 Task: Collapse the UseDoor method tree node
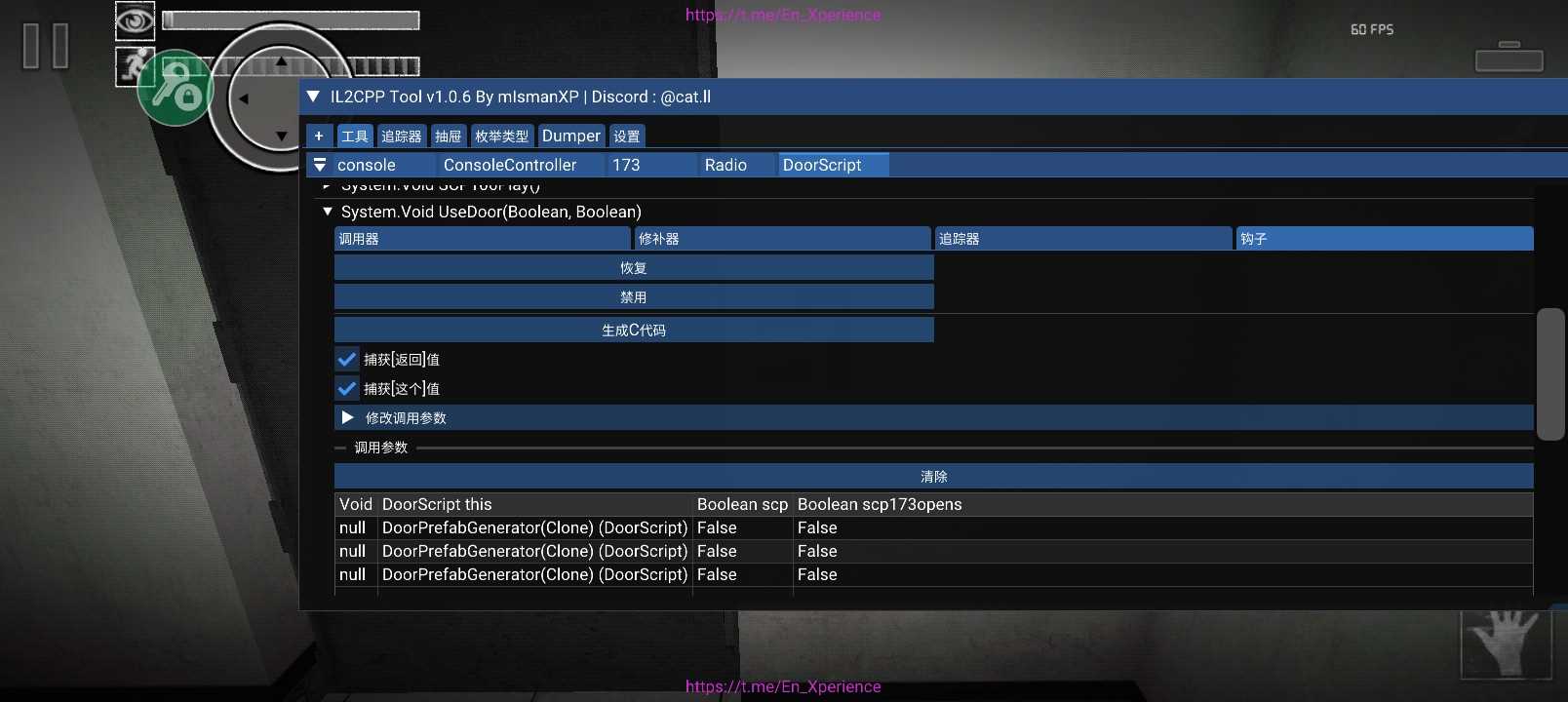(328, 212)
